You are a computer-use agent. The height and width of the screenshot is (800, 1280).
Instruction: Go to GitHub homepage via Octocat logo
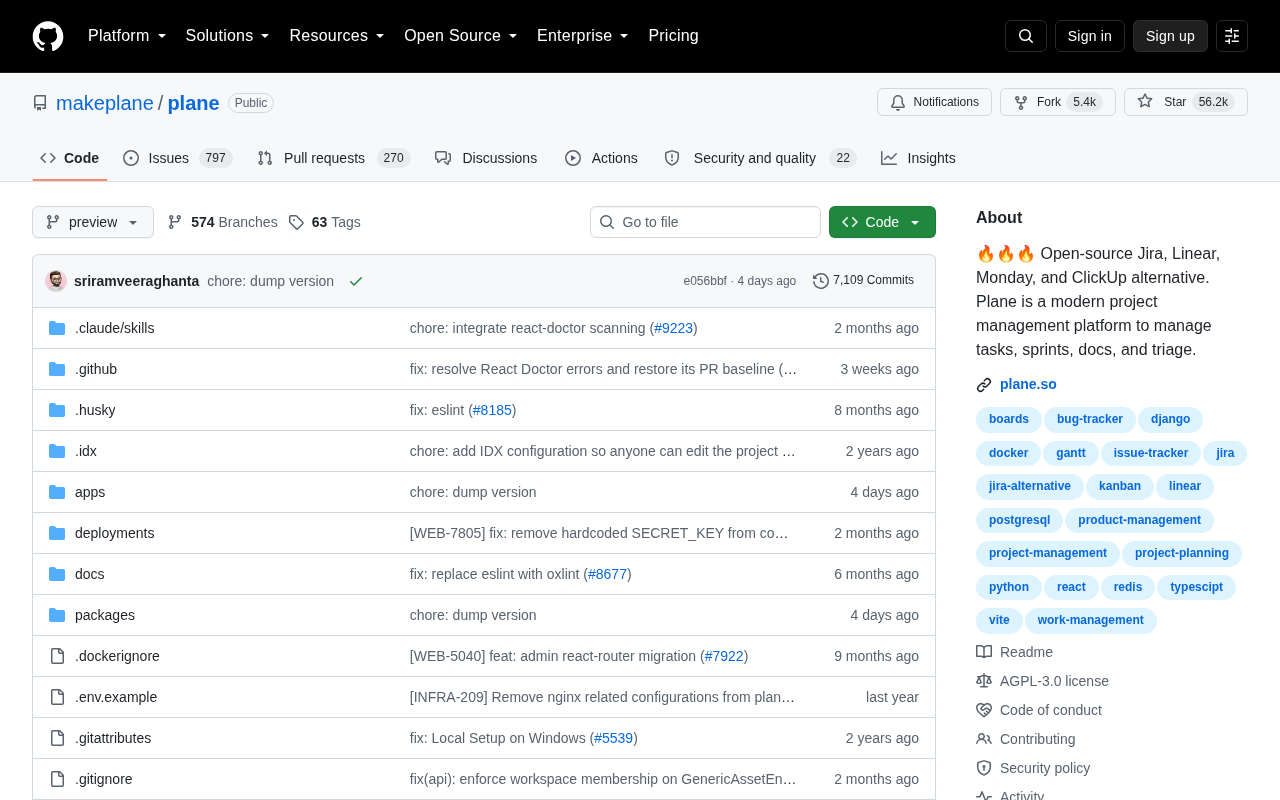click(48, 36)
